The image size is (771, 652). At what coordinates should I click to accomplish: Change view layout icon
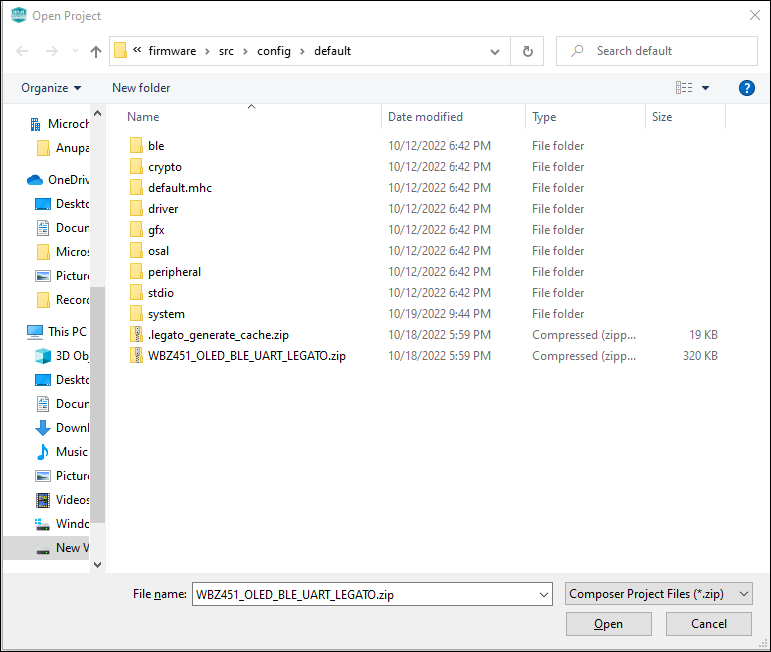tap(684, 88)
